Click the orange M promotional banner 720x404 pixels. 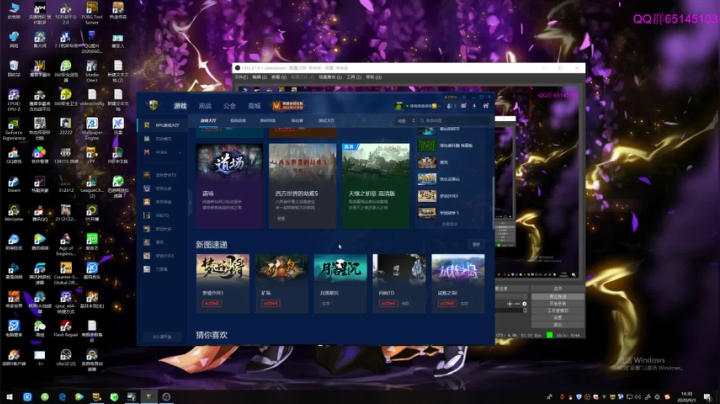288,106
